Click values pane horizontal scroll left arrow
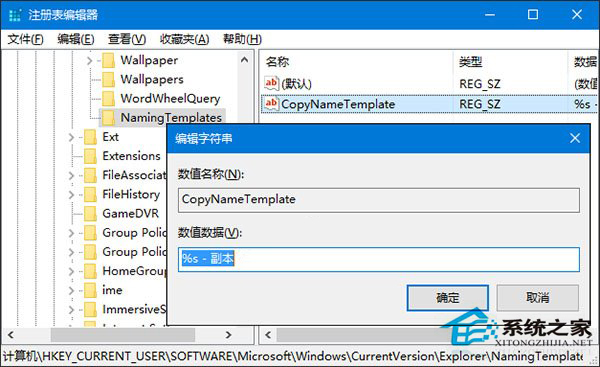 pos(268,335)
